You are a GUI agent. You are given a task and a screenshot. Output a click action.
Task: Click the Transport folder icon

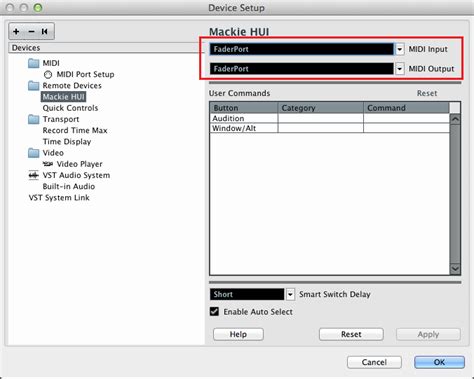coord(33,119)
